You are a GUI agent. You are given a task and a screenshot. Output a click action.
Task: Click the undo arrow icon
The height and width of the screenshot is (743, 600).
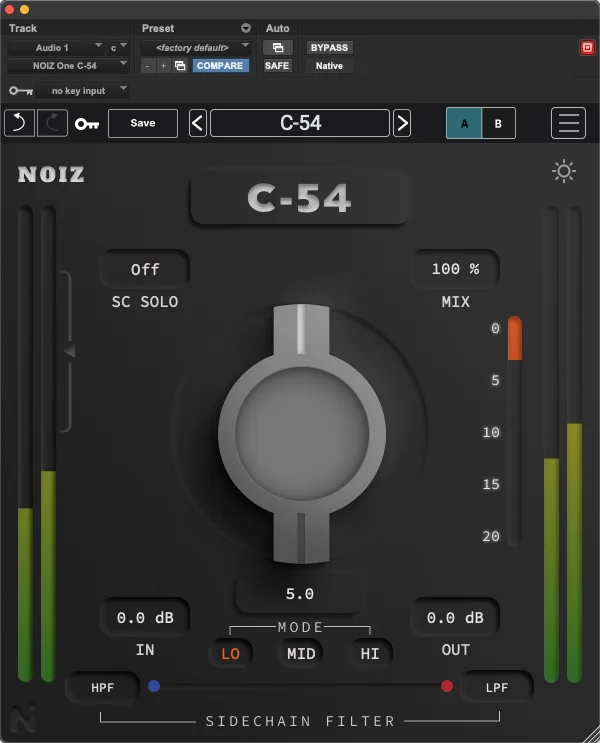tap(19, 123)
